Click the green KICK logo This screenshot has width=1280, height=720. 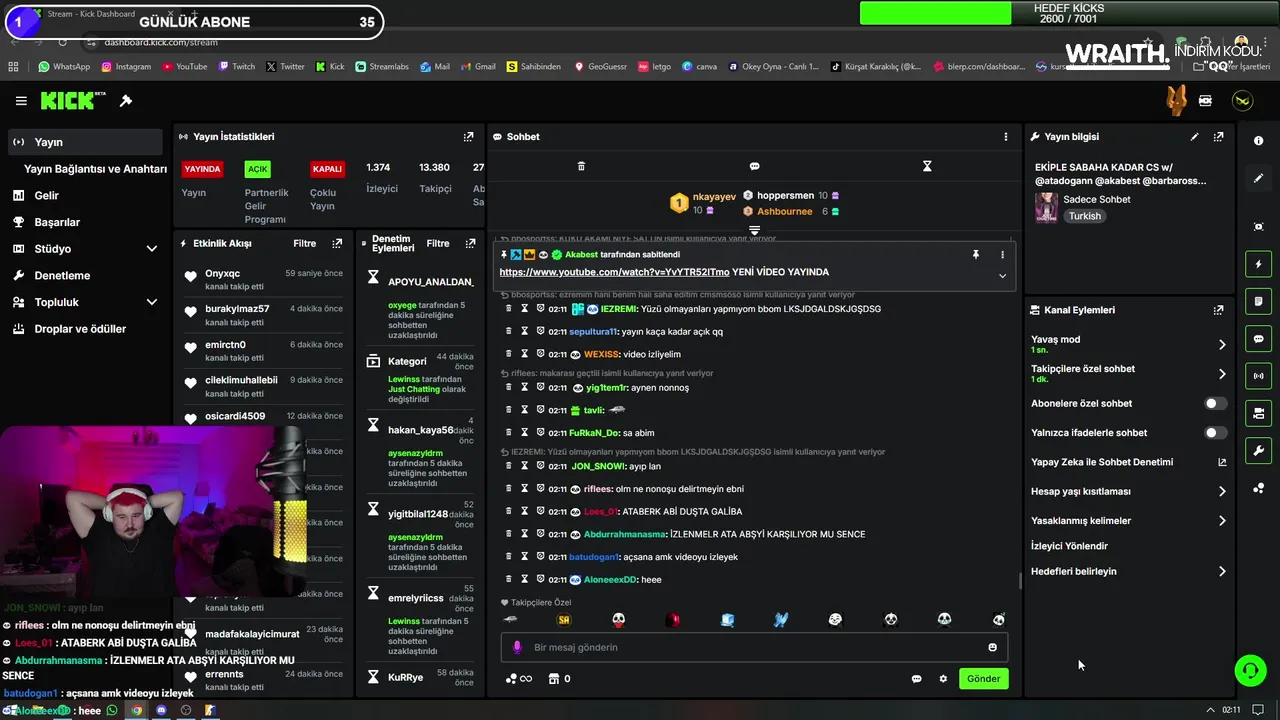[73, 101]
